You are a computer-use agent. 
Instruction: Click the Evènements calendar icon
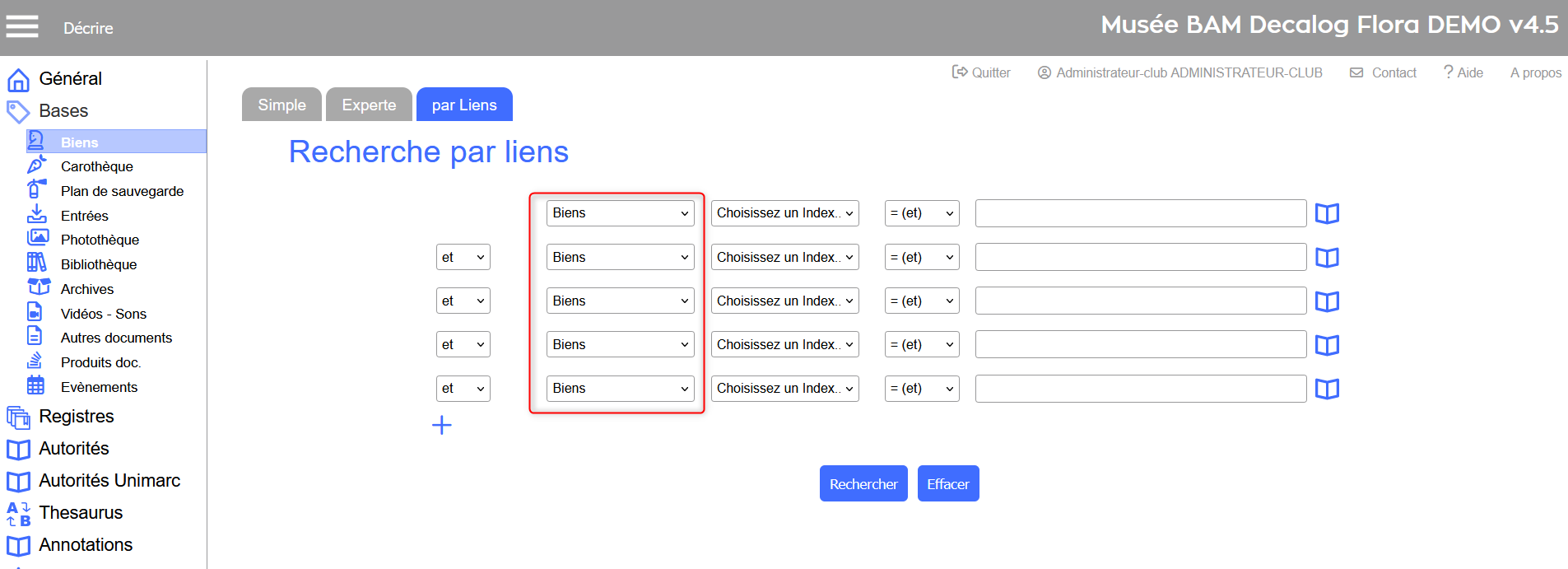point(36,385)
